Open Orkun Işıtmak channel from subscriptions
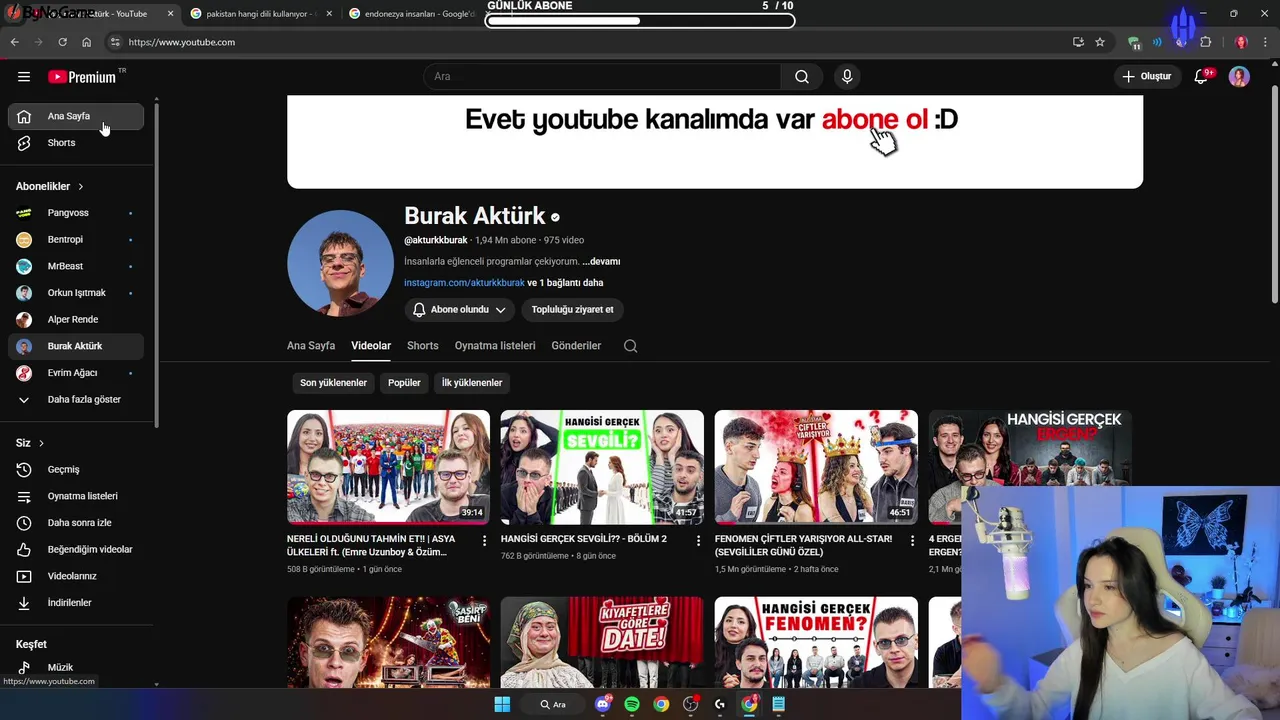This screenshot has height=720, width=1280. click(x=76, y=293)
